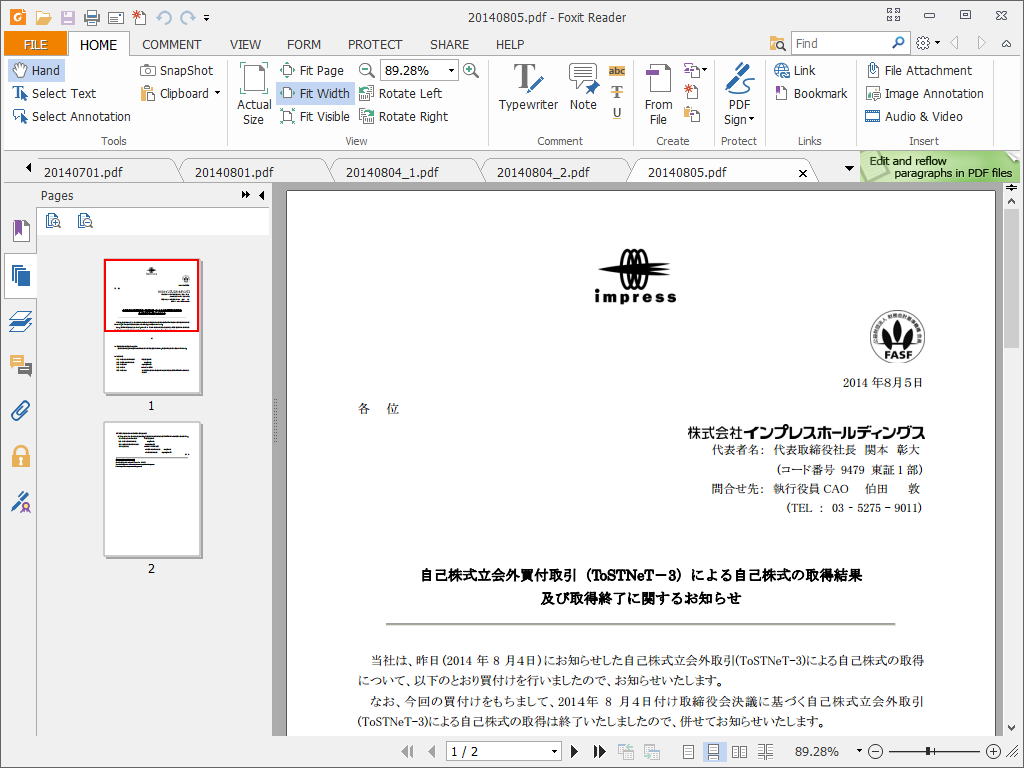Zoom out with the ribbon magnifier minus

(x=367, y=71)
